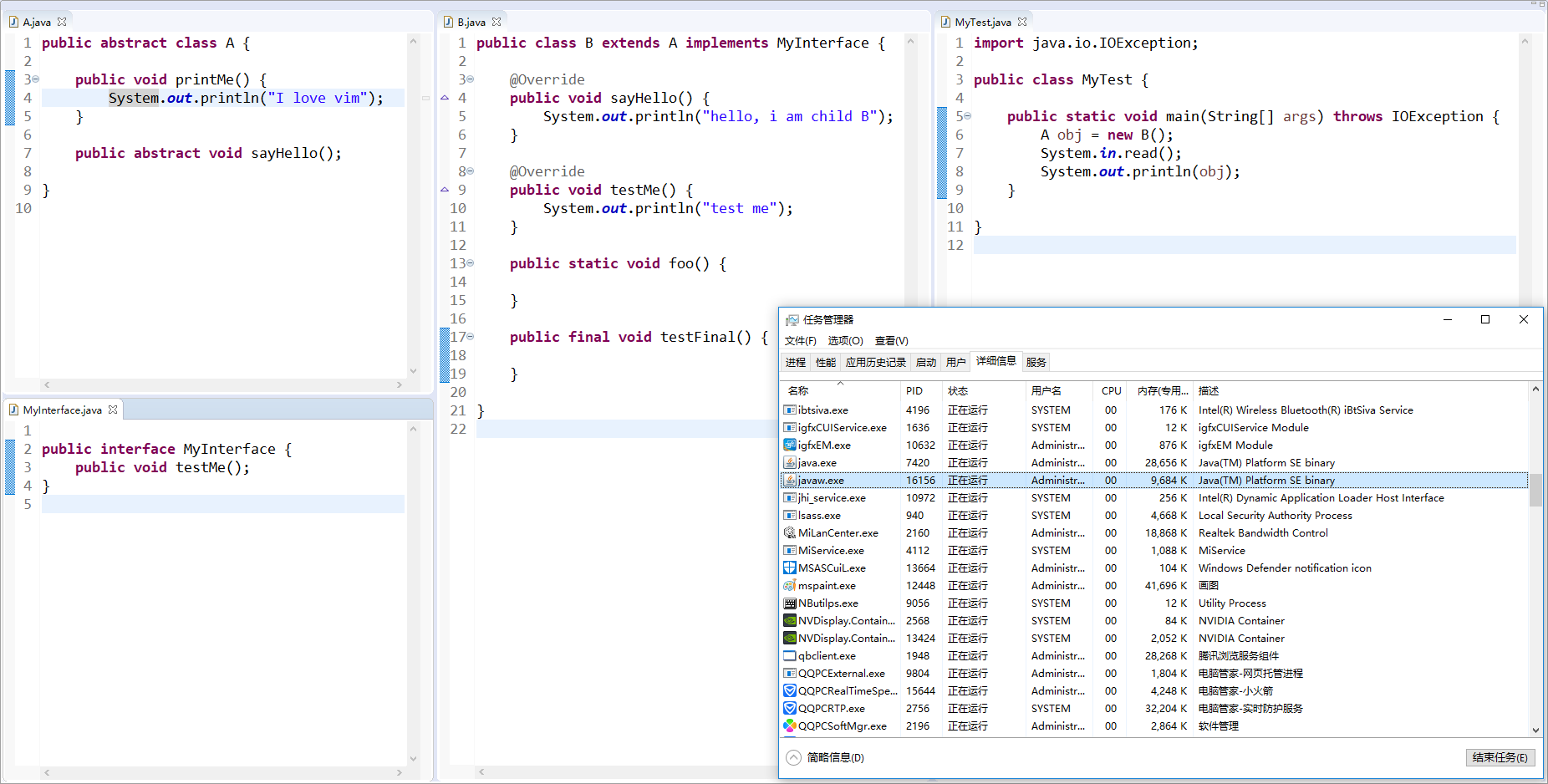Sort processes by 描述 column header
The height and width of the screenshot is (784, 1548).
1361,390
